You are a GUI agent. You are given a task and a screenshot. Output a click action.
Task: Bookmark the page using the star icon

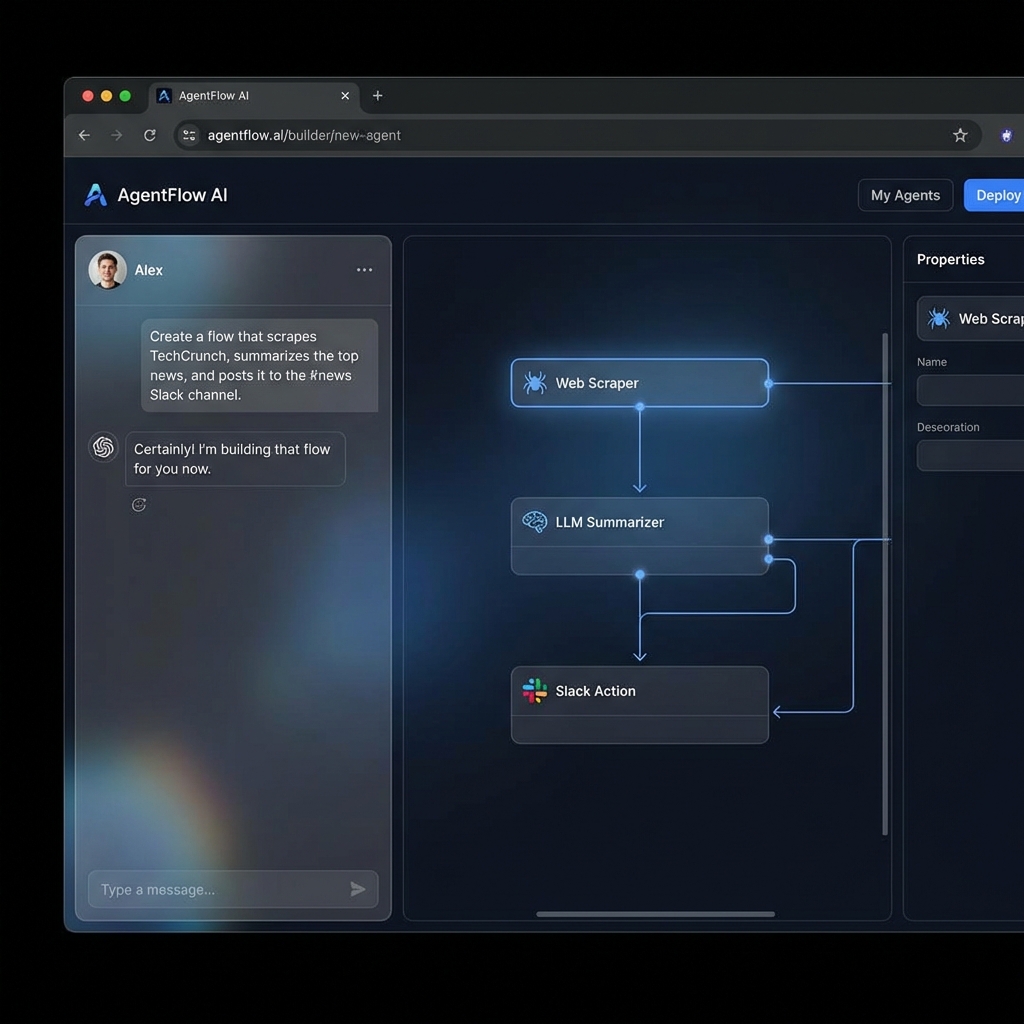pyautogui.click(x=959, y=134)
